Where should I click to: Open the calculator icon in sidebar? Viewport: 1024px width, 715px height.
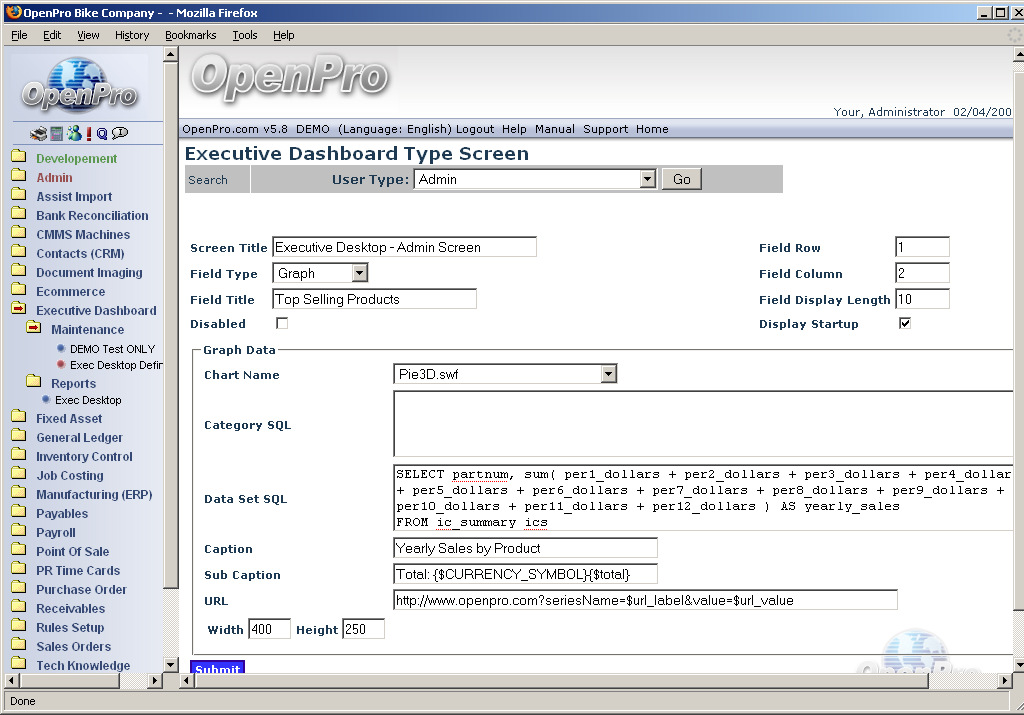57,133
